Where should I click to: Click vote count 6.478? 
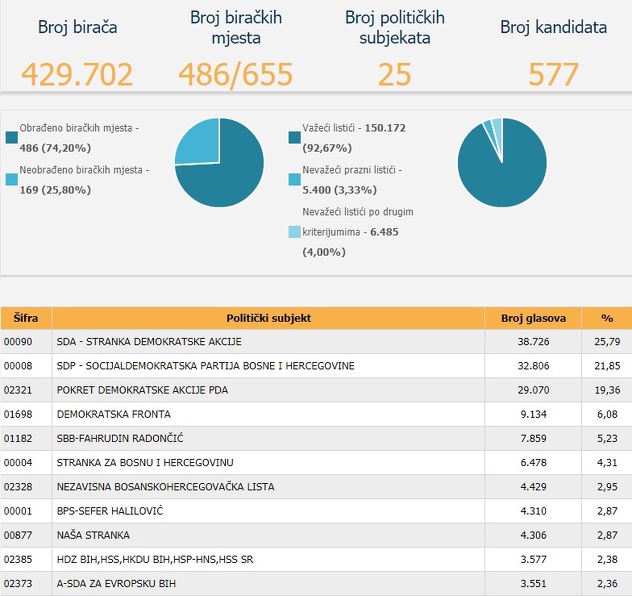533,463
